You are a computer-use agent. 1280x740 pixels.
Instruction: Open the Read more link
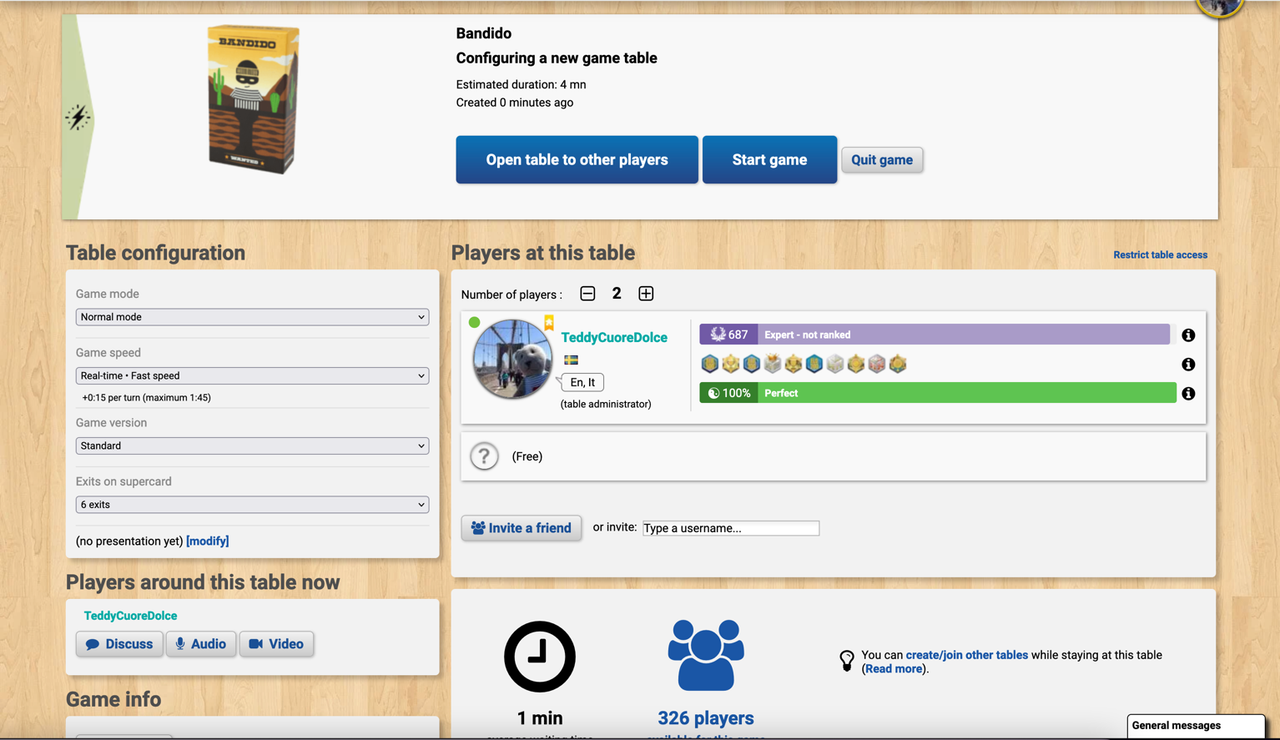894,669
